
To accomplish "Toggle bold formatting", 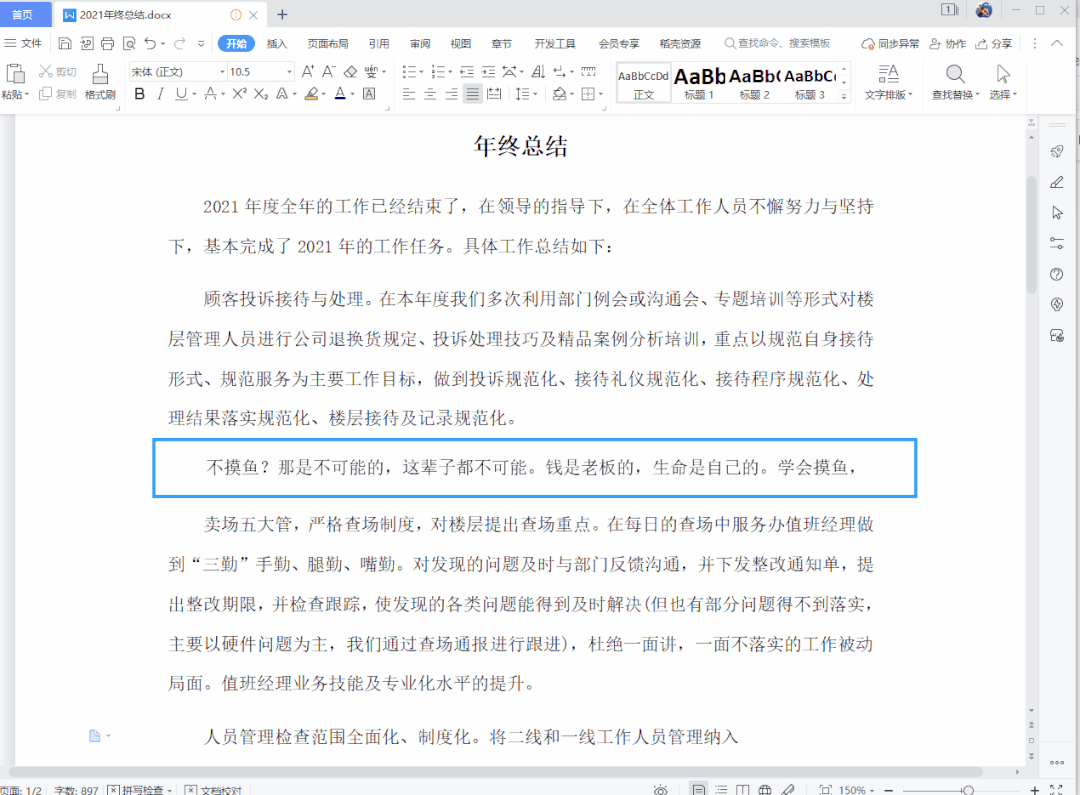I will click(x=139, y=92).
